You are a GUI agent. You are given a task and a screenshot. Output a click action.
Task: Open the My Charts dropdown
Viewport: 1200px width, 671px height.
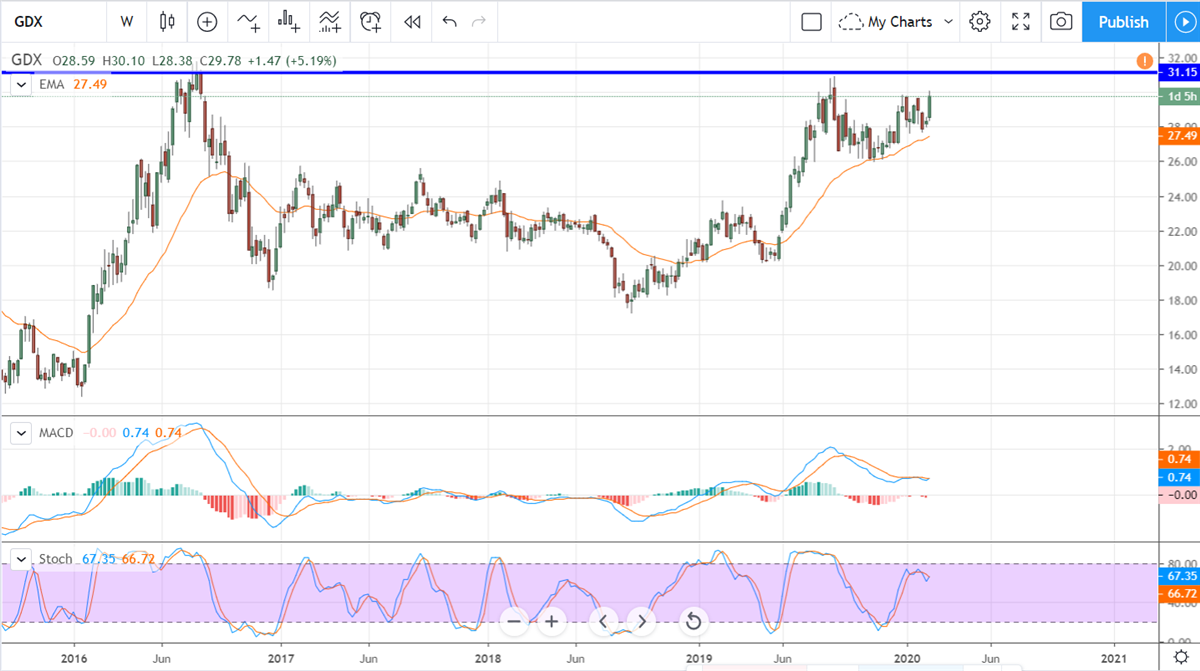point(897,21)
